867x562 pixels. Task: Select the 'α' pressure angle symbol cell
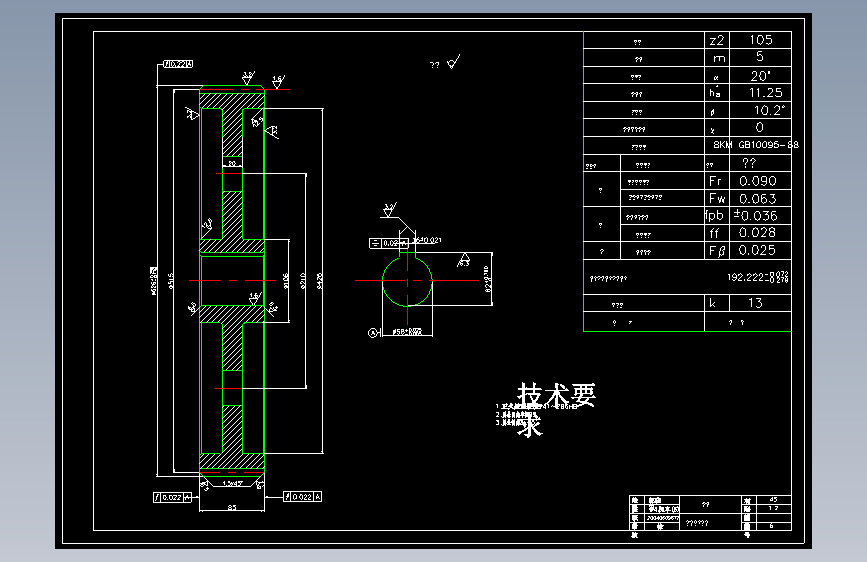(x=717, y=75)
